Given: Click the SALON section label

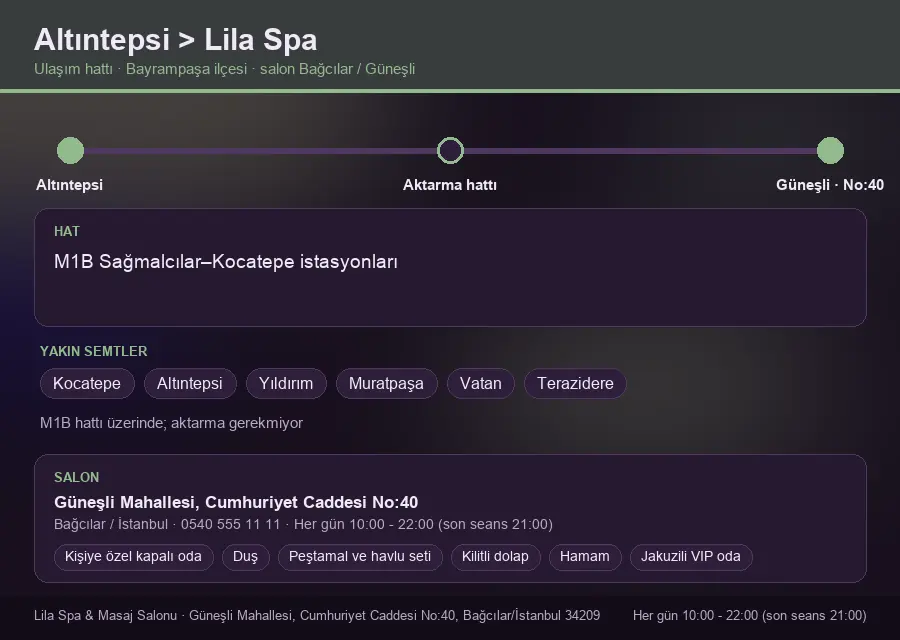Looking at the screenshot, I should click(76, 478).
